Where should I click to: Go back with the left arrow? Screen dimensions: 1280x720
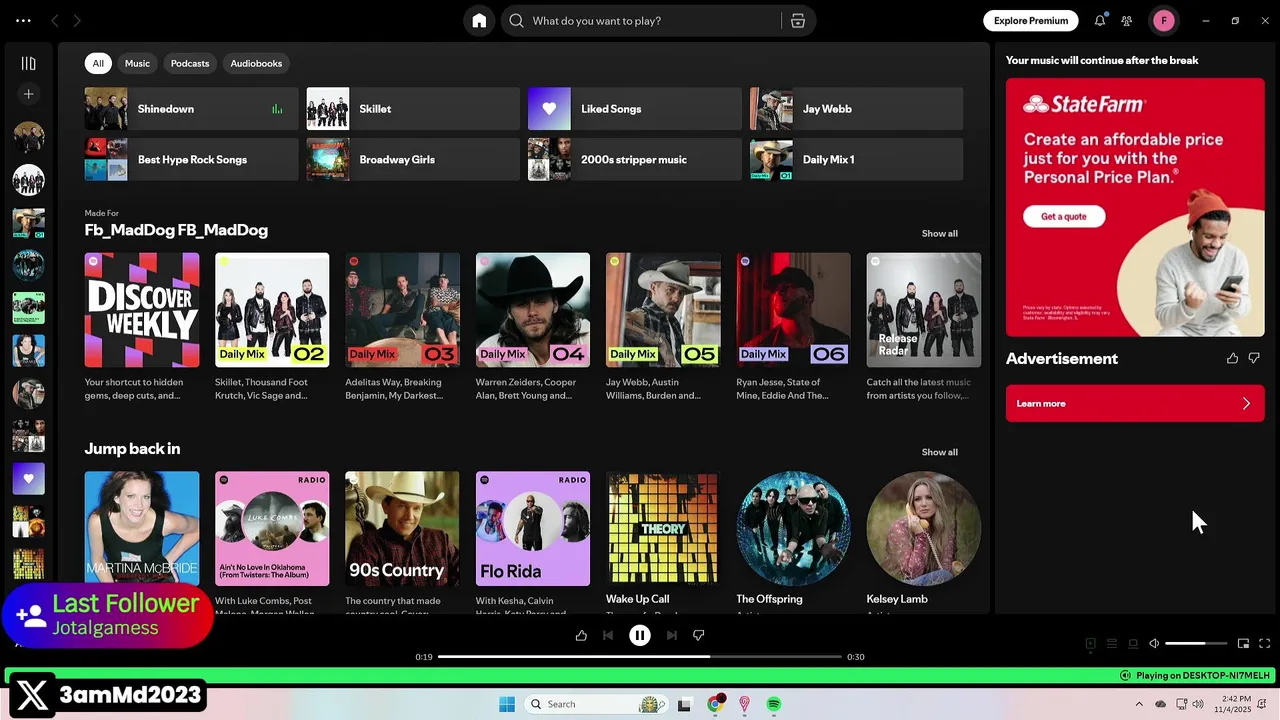(55, 21)
